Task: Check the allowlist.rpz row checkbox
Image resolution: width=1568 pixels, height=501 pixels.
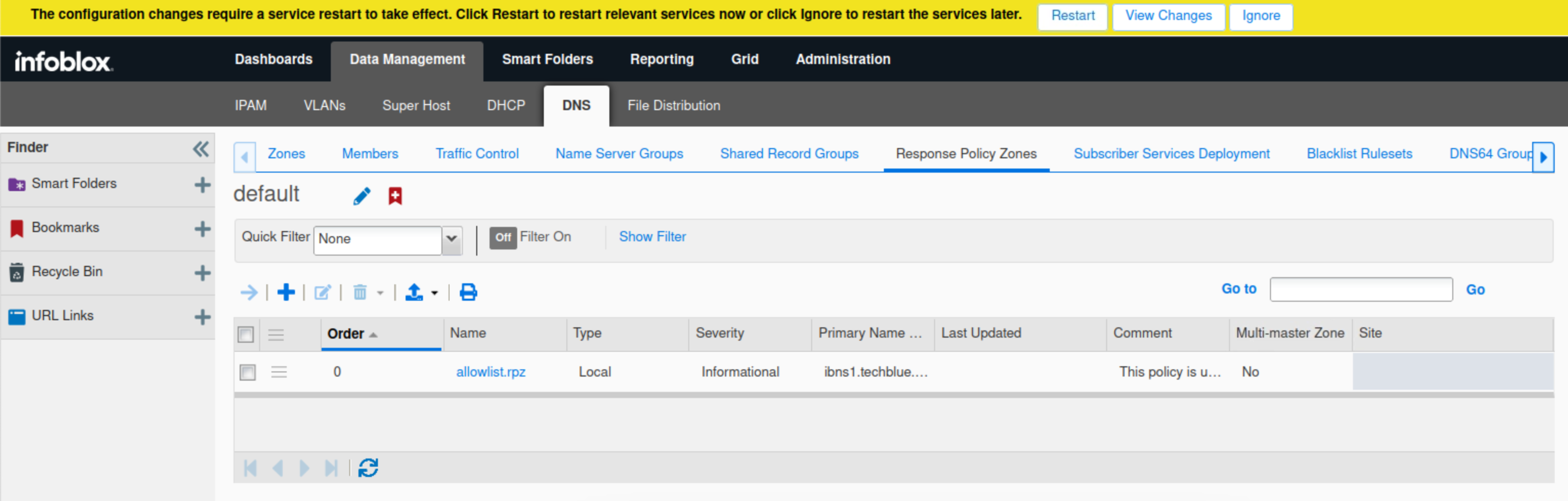Action: 248,372
